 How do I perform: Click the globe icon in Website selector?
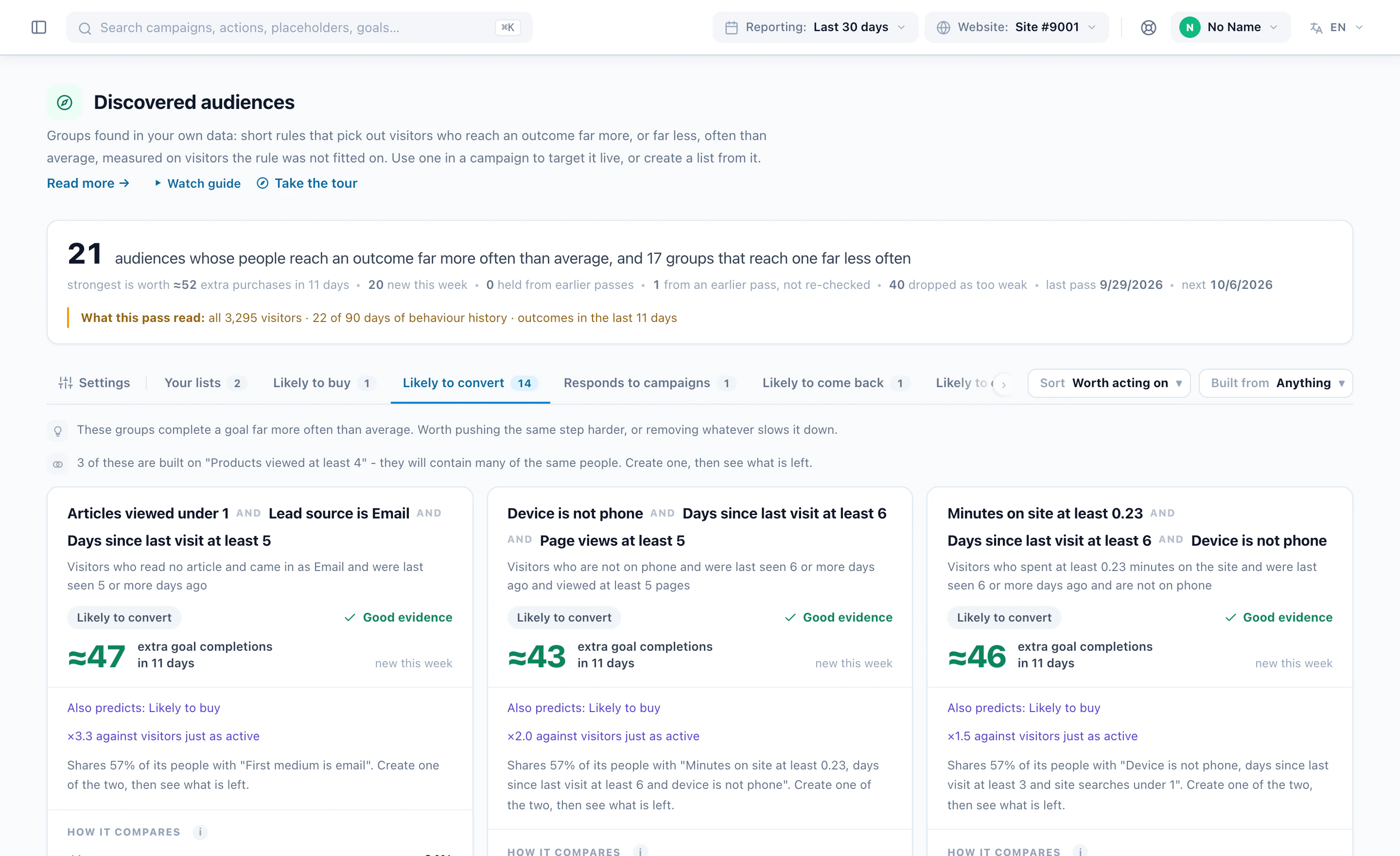click(943, 27)
